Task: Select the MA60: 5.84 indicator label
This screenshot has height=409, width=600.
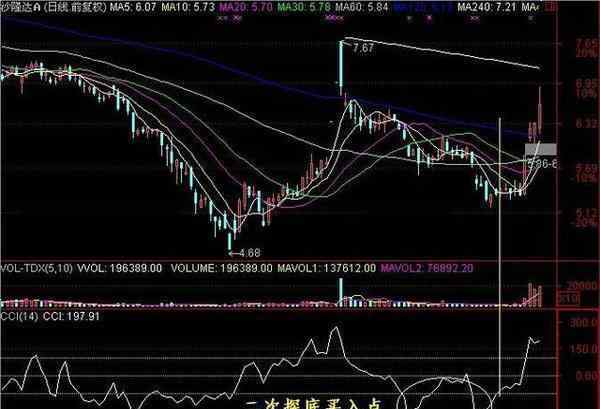Action: [x=362, y=7]
